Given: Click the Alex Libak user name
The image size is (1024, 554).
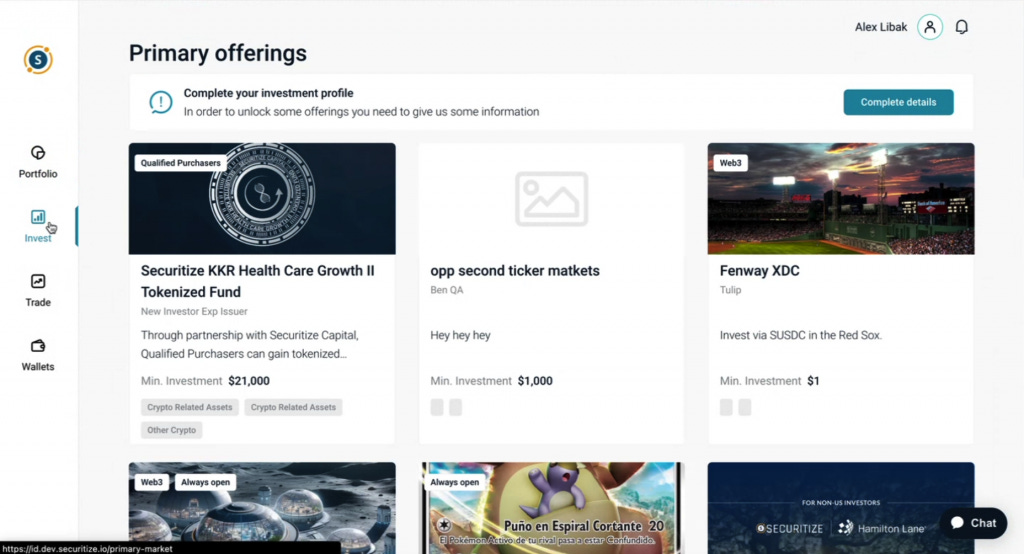Looking at the screenshot, I should pos(881,27).
